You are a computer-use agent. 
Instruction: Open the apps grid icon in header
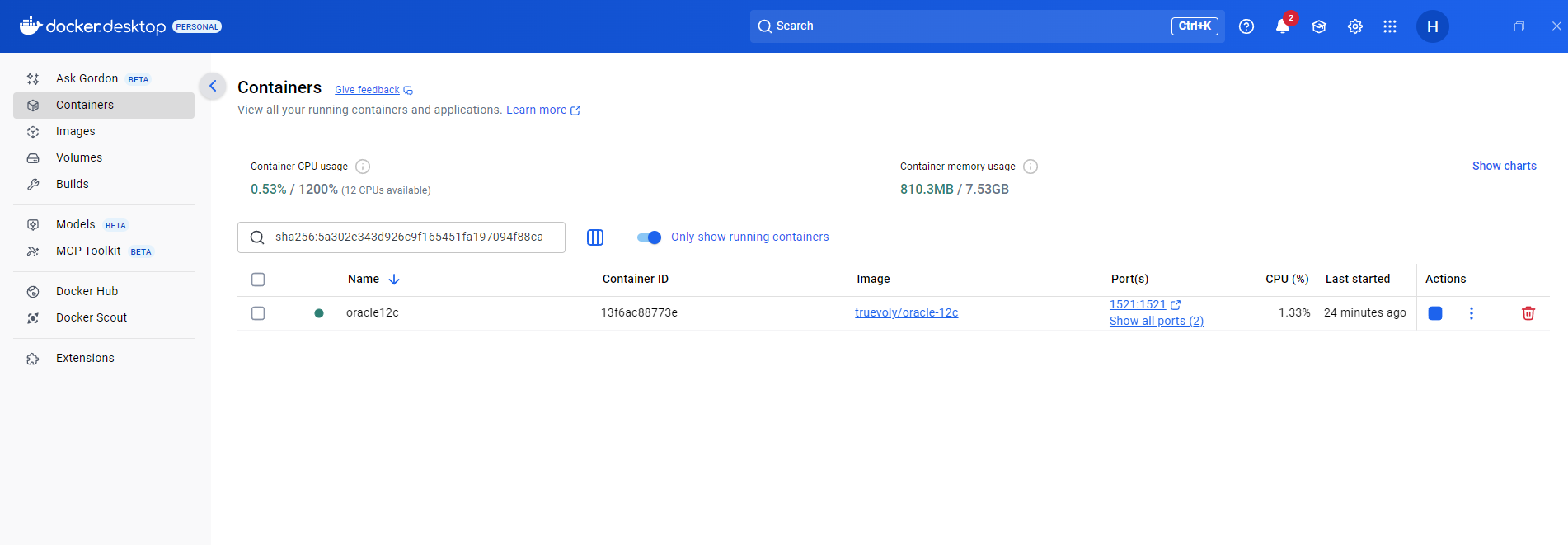(x=1390, y=26)
